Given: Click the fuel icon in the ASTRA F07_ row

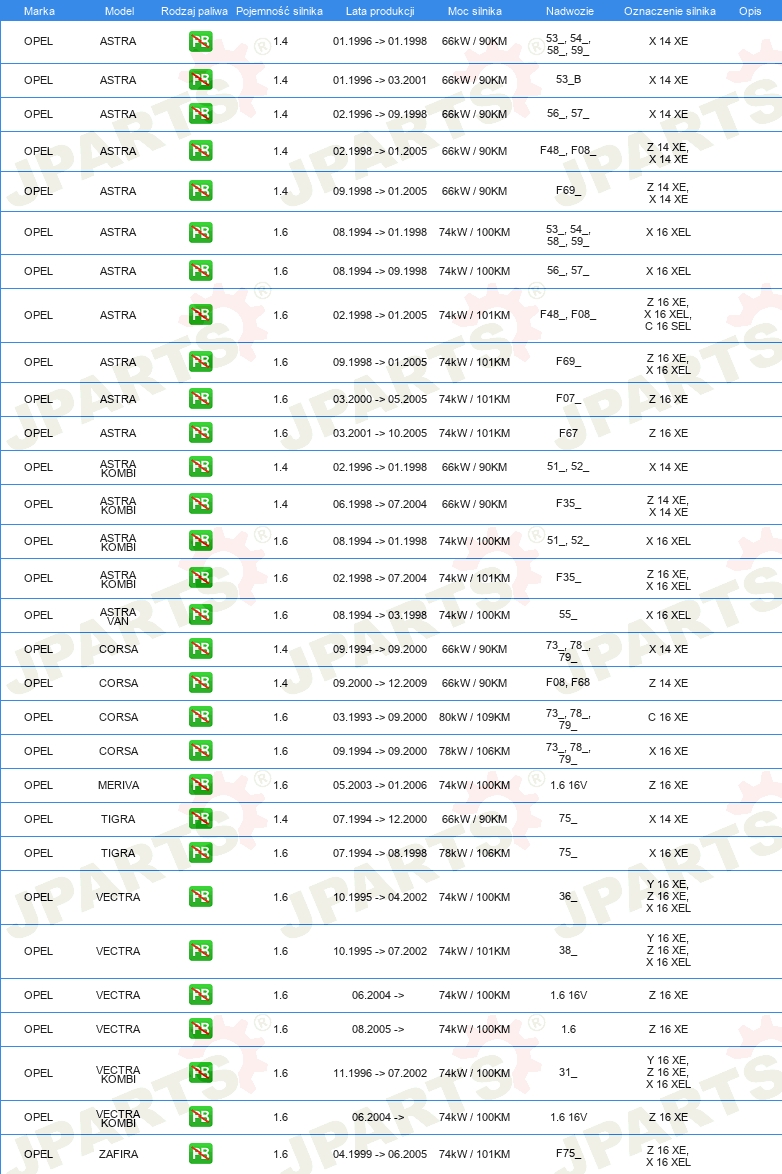Looking at the screenshot, I should (200, 398).
